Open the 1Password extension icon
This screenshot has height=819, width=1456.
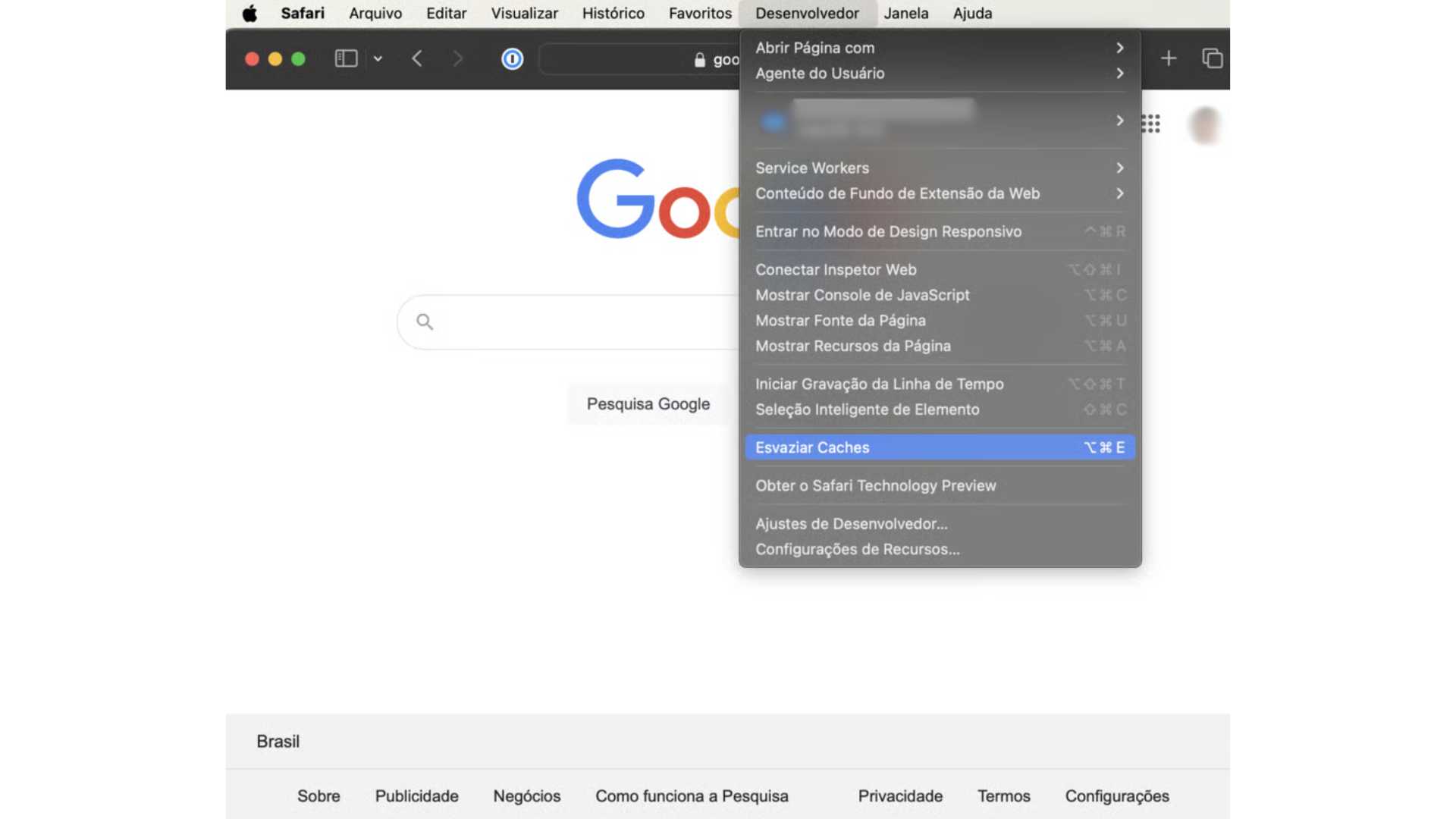click(513, 58)
